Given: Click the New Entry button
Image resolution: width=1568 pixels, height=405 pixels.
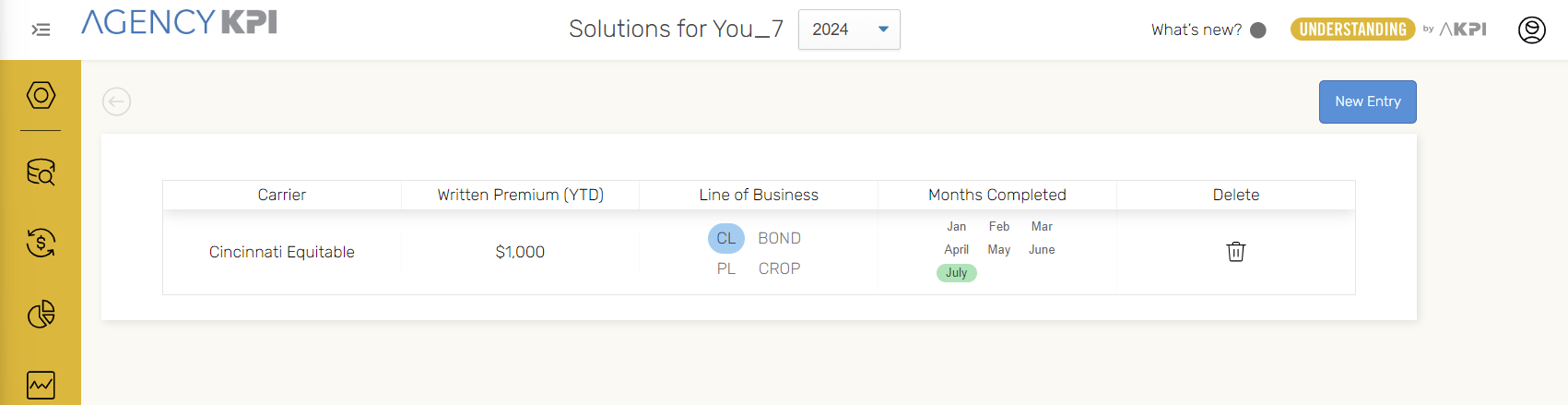Looking at the screenshot, I should (x=1367, y=101).
